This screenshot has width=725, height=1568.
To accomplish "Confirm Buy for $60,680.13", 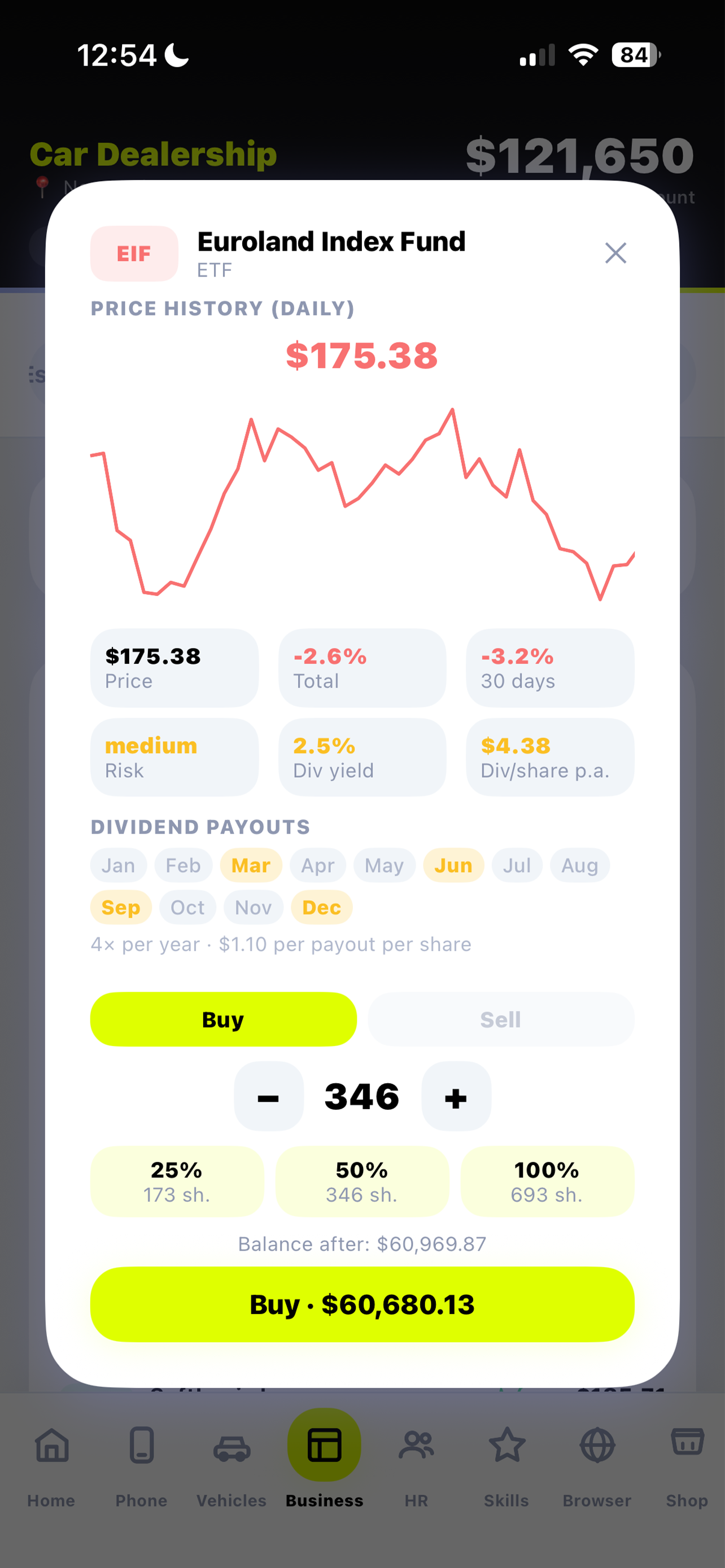I will click(x=362, y=1304).
